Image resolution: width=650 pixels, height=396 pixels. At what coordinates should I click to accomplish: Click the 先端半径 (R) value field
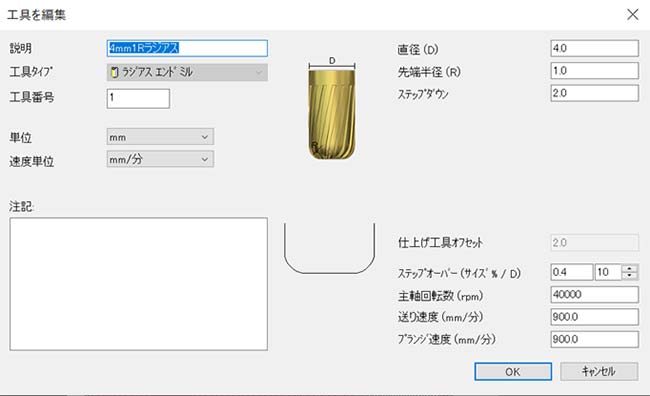[x=594, y=70]
